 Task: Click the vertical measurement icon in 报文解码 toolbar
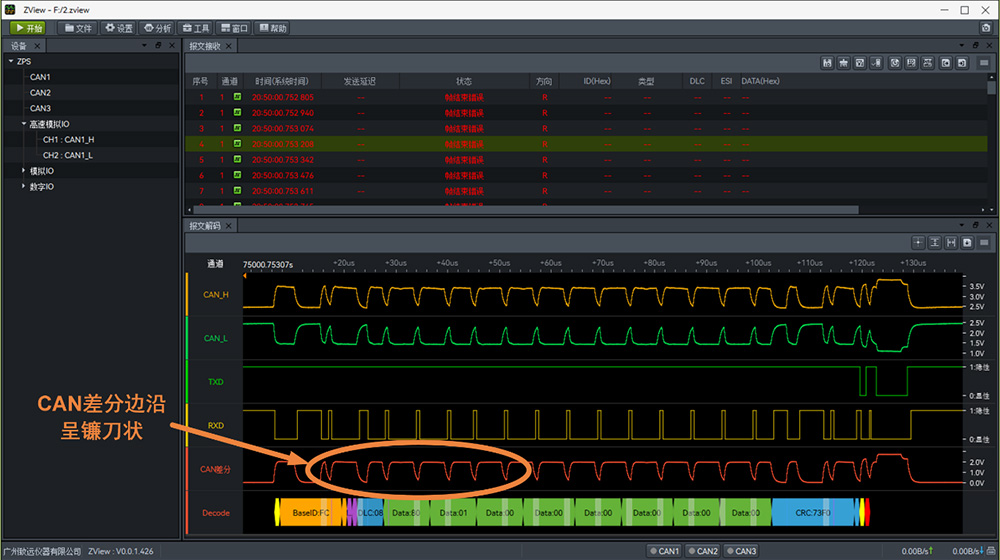coord(935,242)
